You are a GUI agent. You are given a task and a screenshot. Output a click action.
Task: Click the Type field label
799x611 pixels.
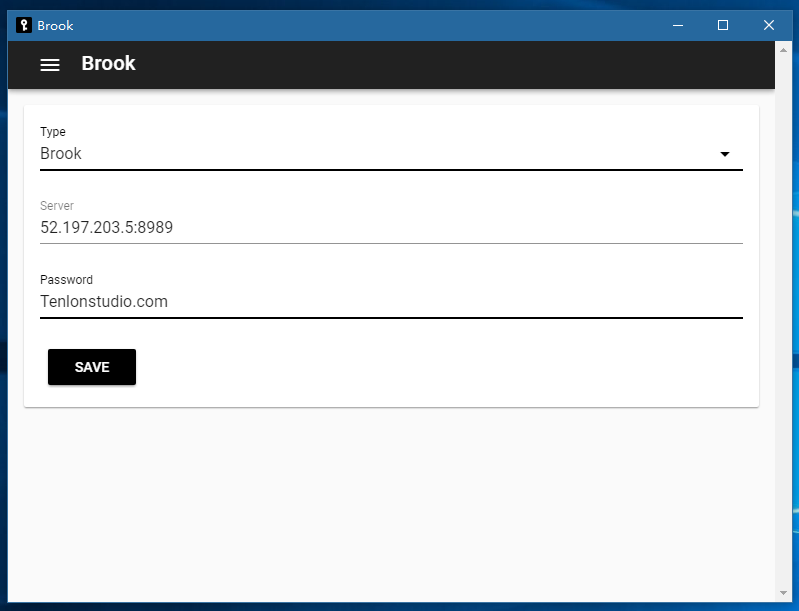[x=53, y=131]
